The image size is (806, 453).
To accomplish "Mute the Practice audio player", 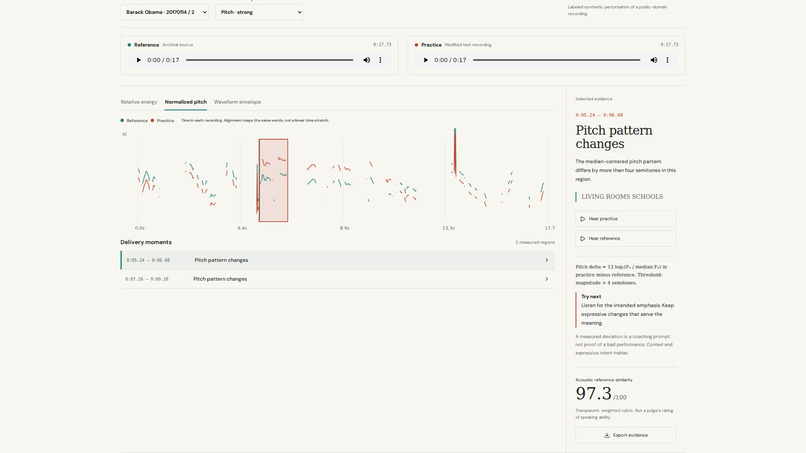I will (x=653, y=60).
